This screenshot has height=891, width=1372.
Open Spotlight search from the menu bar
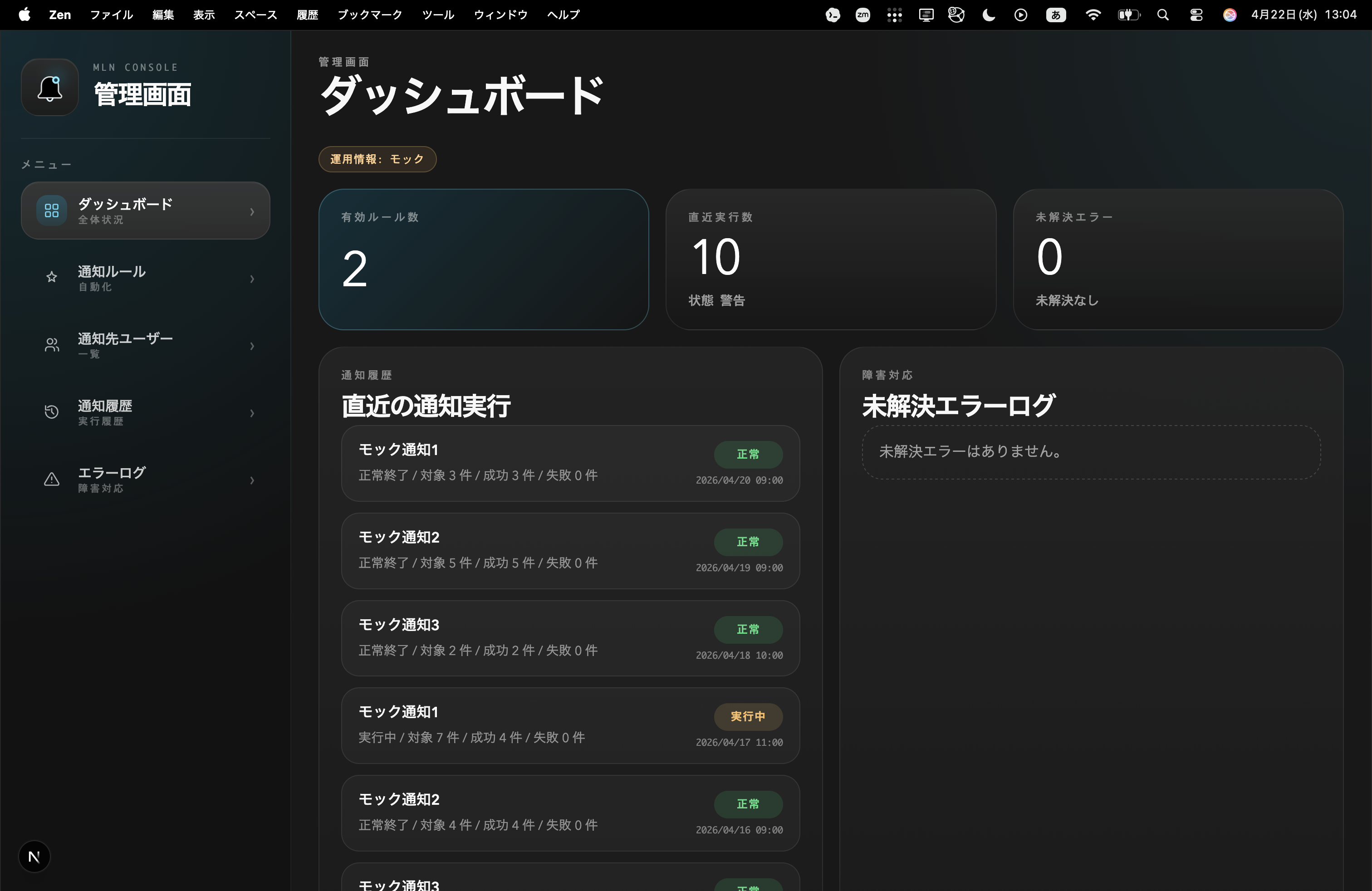pos(1163,15)
